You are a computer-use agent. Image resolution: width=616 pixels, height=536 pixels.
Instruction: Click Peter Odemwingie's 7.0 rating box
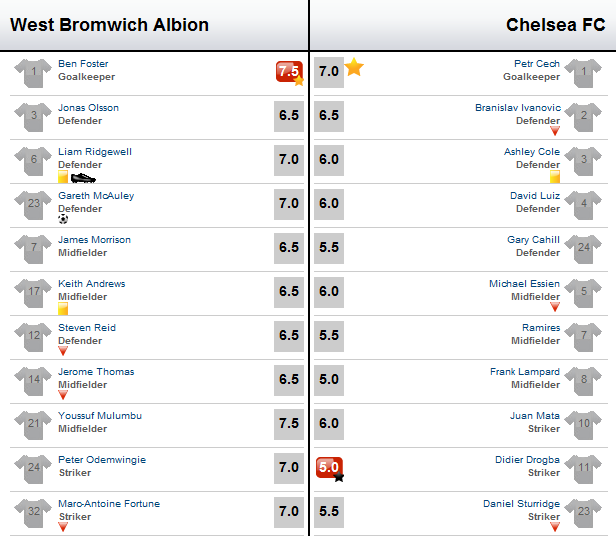click(x=289, y=467)
